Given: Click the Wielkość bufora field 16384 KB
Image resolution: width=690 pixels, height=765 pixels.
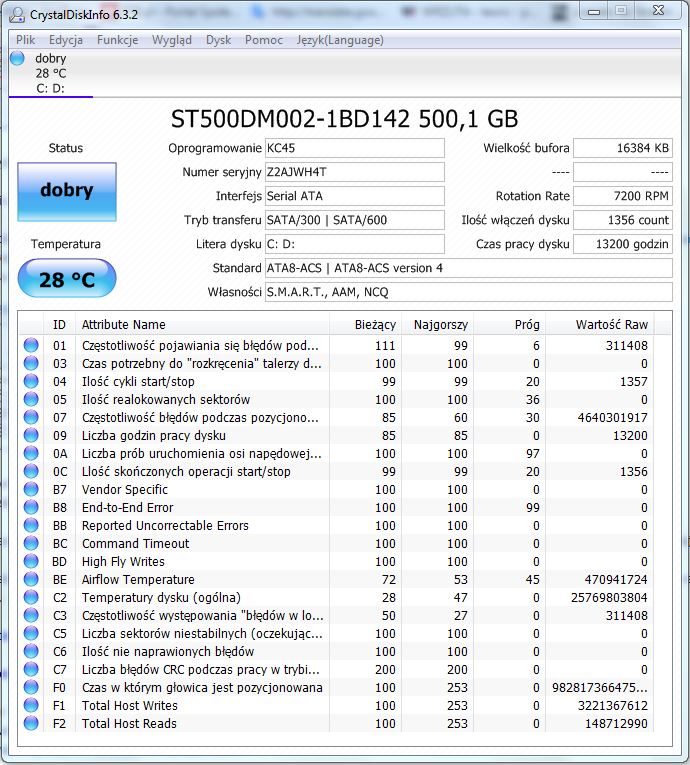Looking at the screenshot, I should coord(623,148).
